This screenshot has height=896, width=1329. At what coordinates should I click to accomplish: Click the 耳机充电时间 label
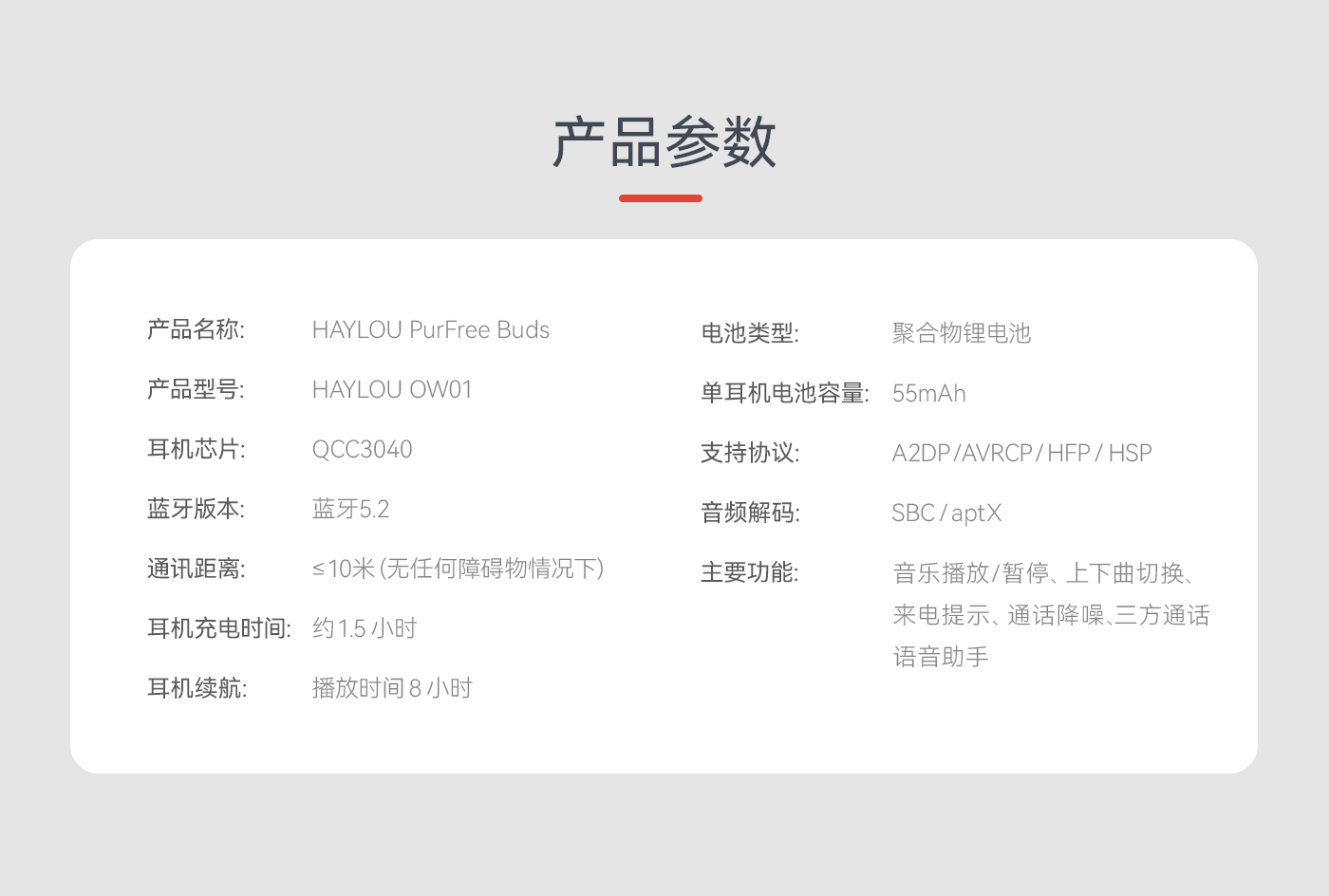click(219, 628)
